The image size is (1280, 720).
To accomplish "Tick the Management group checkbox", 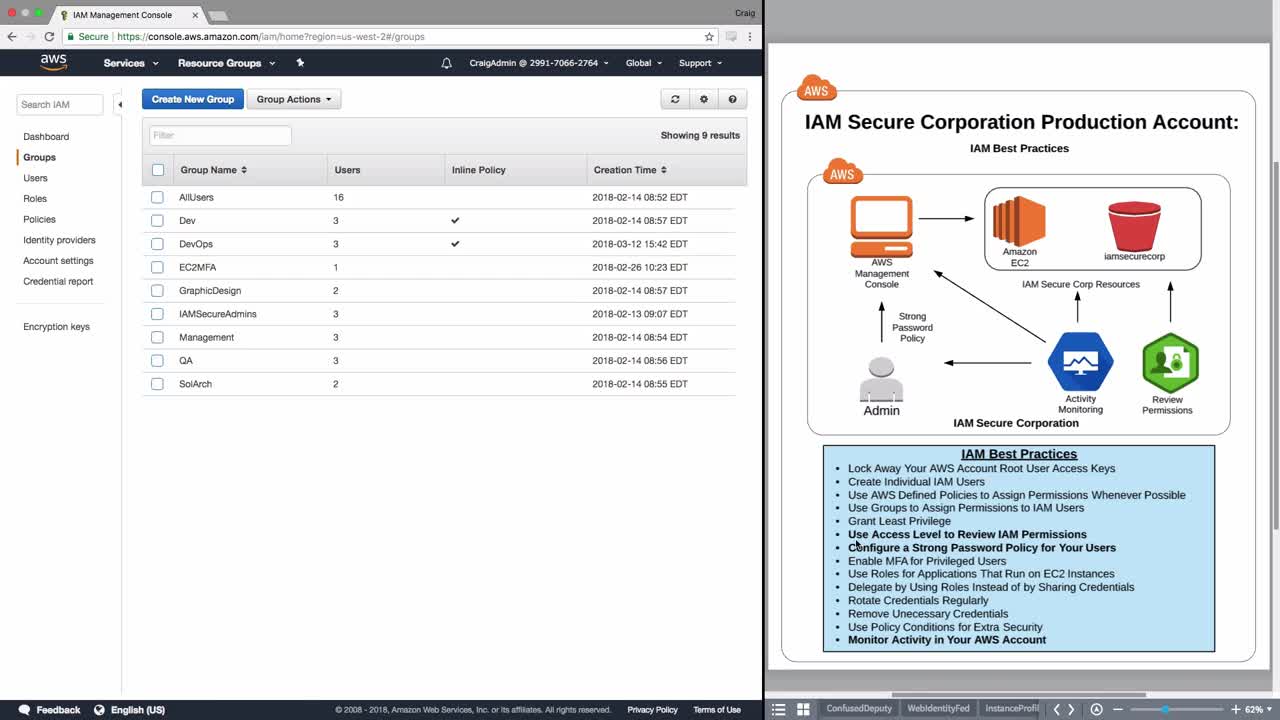I will point(157,337).
